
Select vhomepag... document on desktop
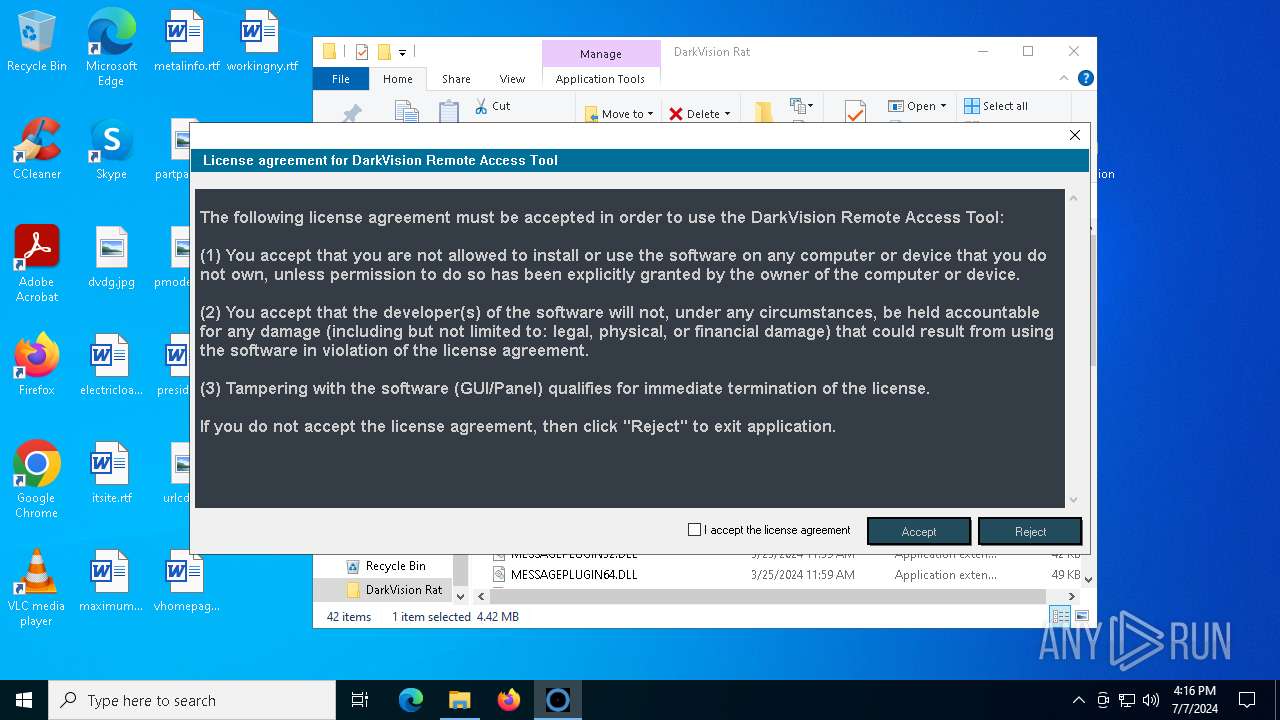pos(186,581)
